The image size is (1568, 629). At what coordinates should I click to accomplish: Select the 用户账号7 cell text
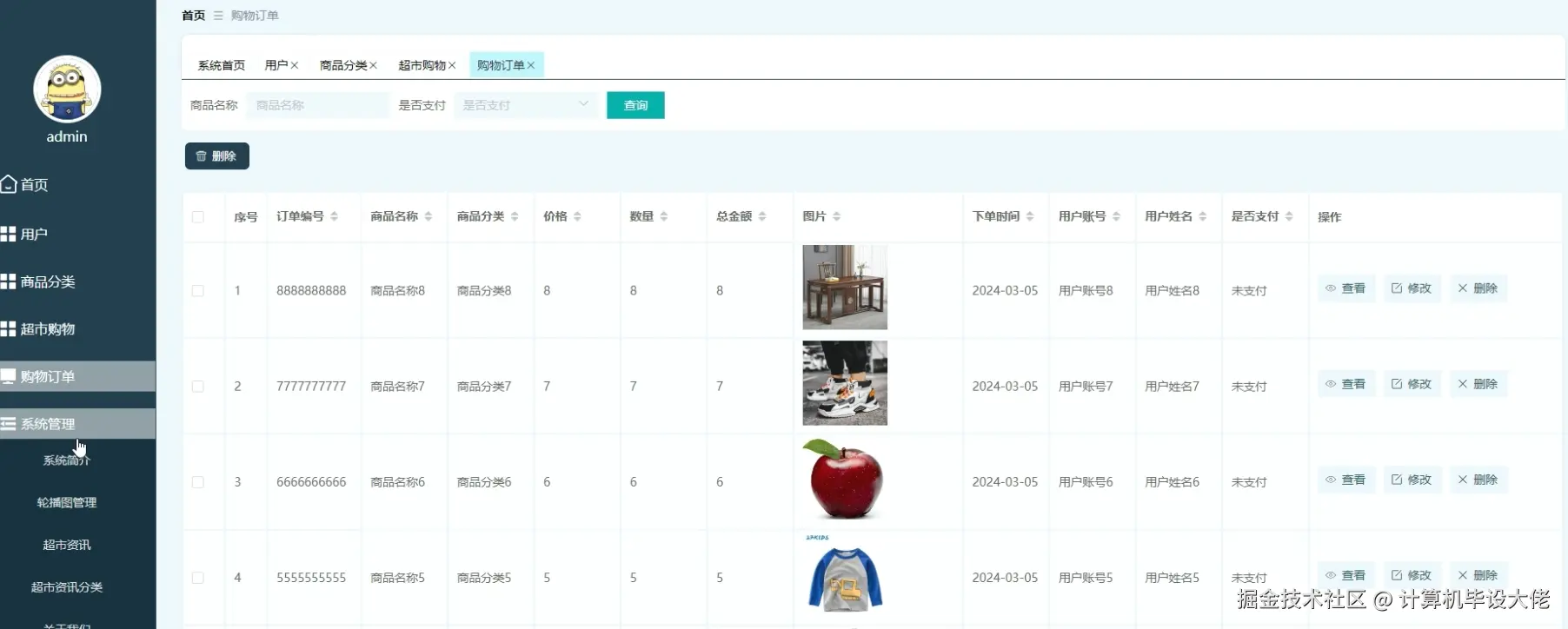(1086, 387)
